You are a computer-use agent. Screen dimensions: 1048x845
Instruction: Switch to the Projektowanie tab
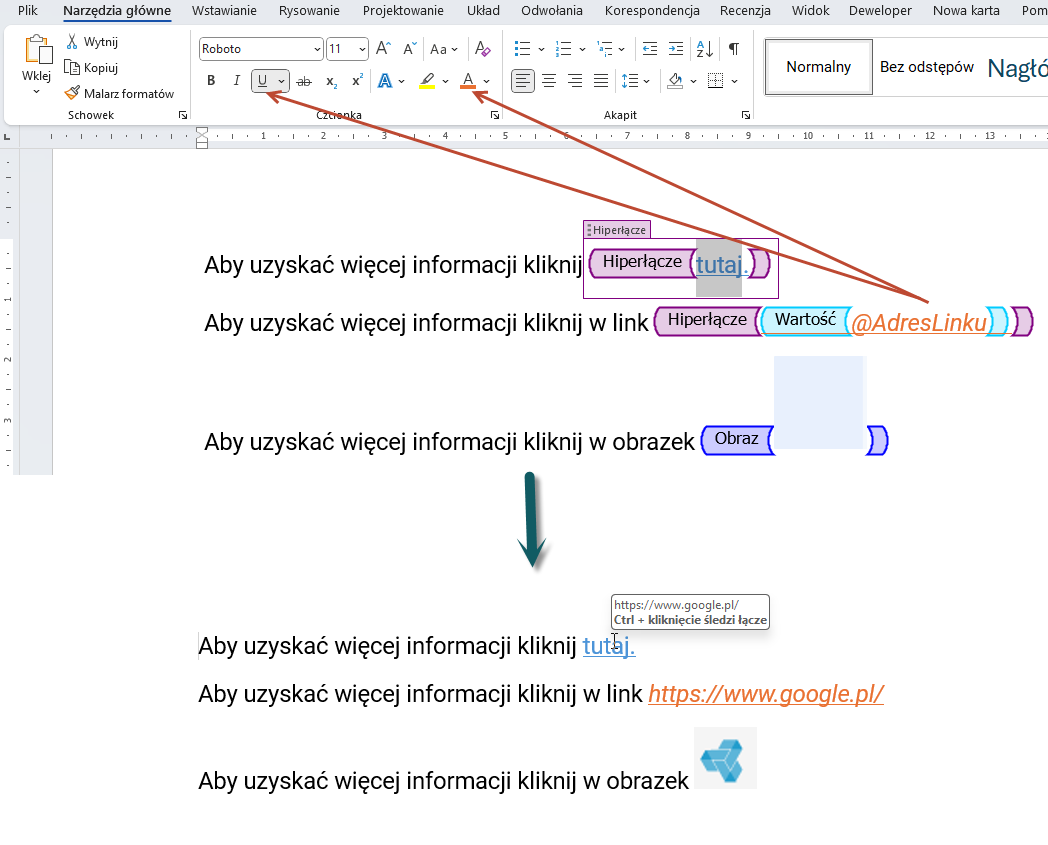point(403,11)
